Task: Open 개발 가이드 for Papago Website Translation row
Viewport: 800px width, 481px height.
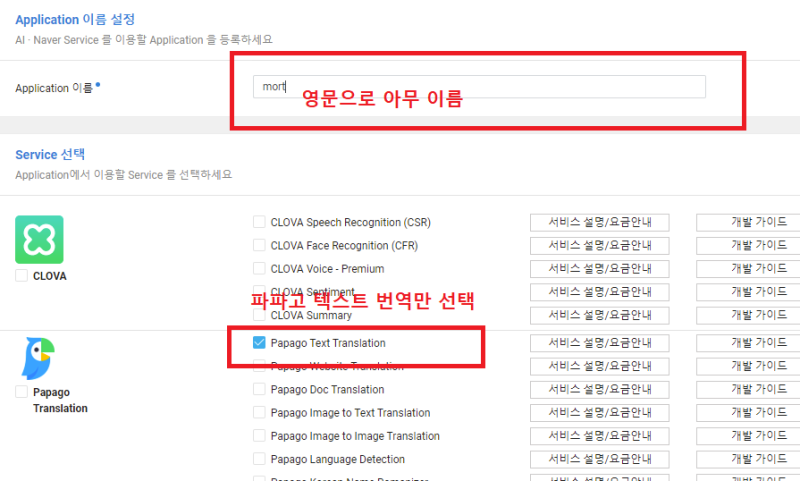Action: (748, 366)
